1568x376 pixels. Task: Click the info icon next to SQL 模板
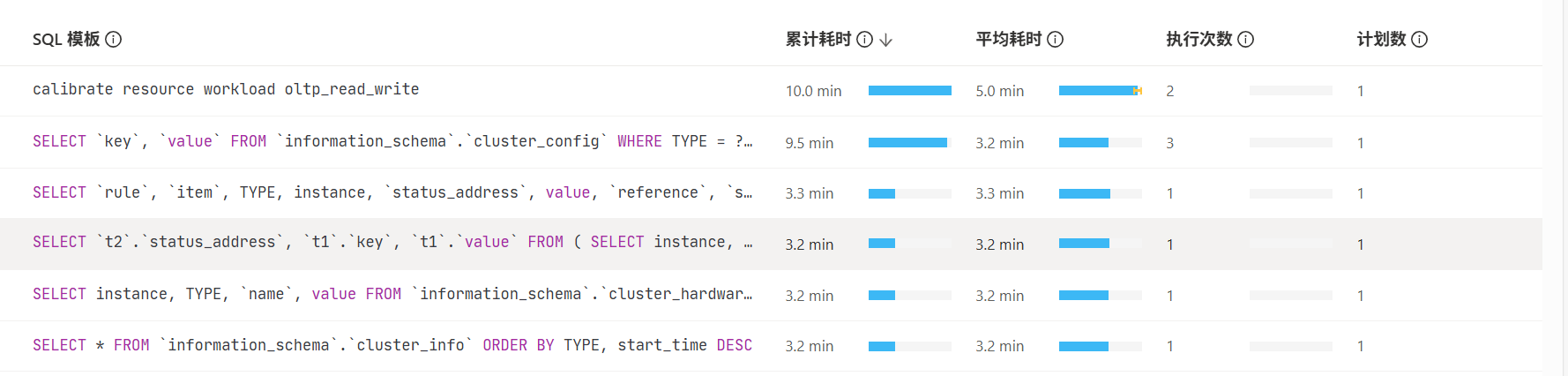[114, 39]
